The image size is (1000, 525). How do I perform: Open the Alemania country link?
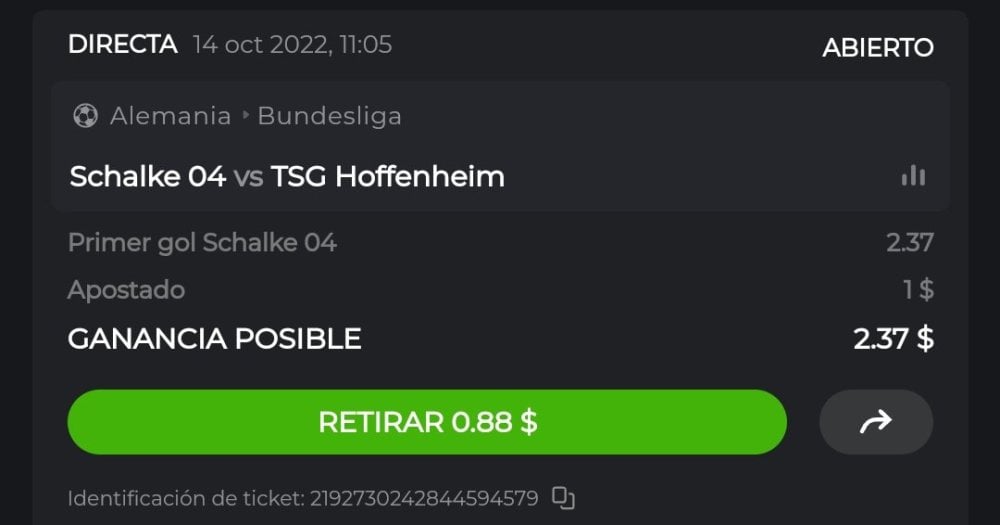point(170,116)
